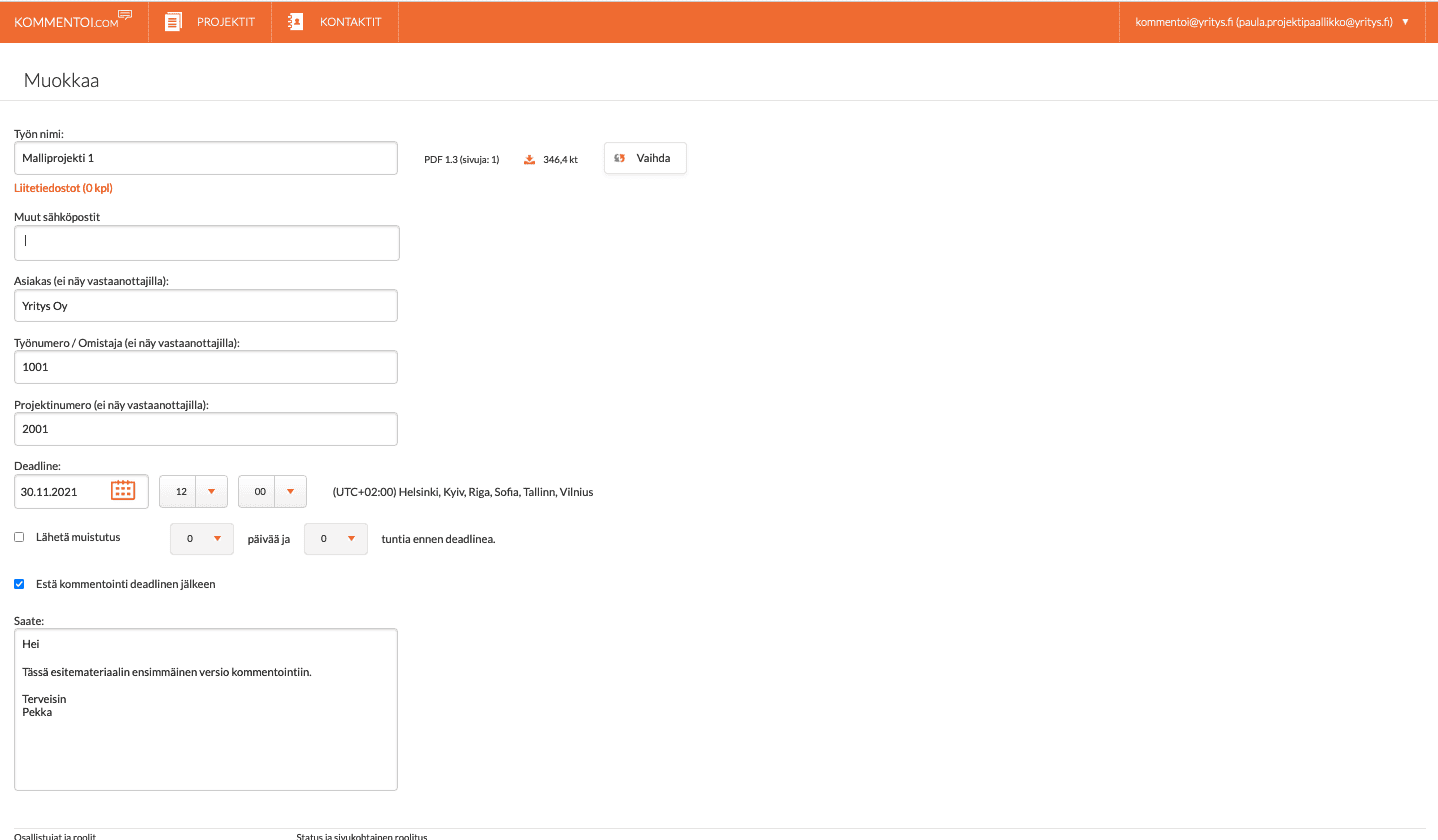Click the PDF download arrow icon

coord(530,159)
